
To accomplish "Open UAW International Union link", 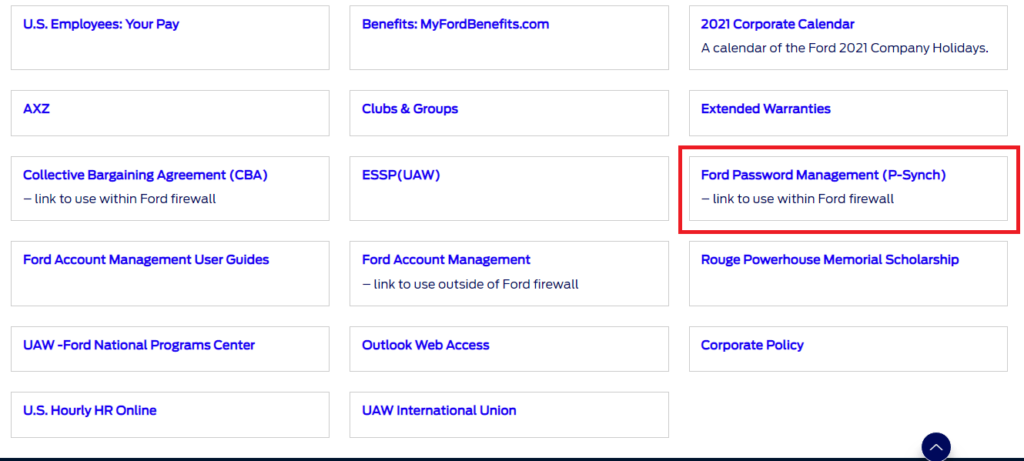I will [x=439, y=411].
